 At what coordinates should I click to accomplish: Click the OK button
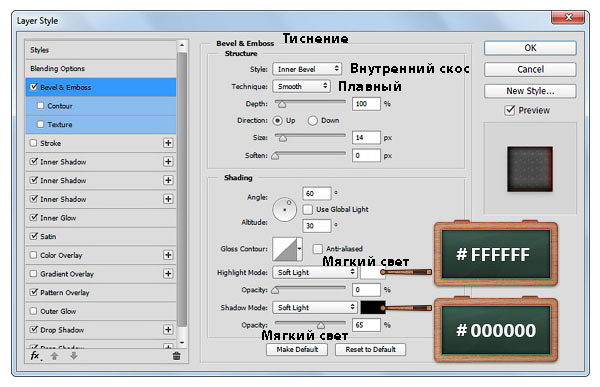(530, 48)
